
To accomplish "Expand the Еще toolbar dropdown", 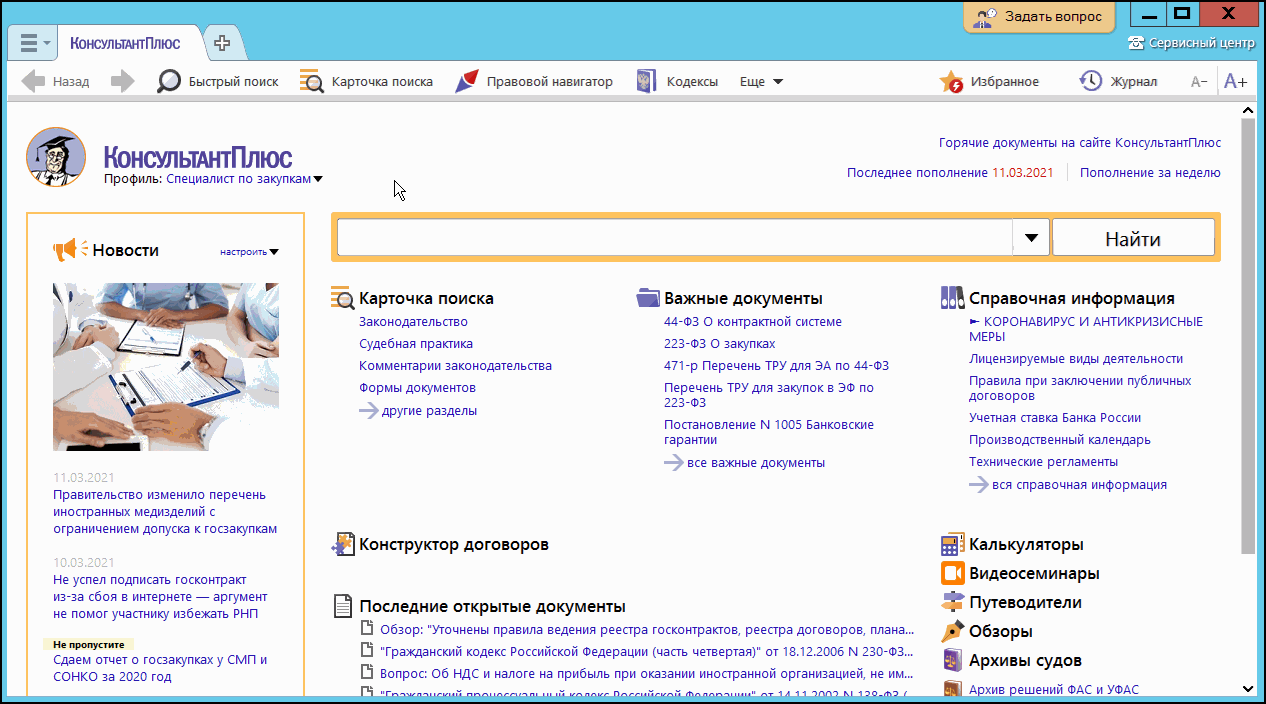I will pos(761,82).
